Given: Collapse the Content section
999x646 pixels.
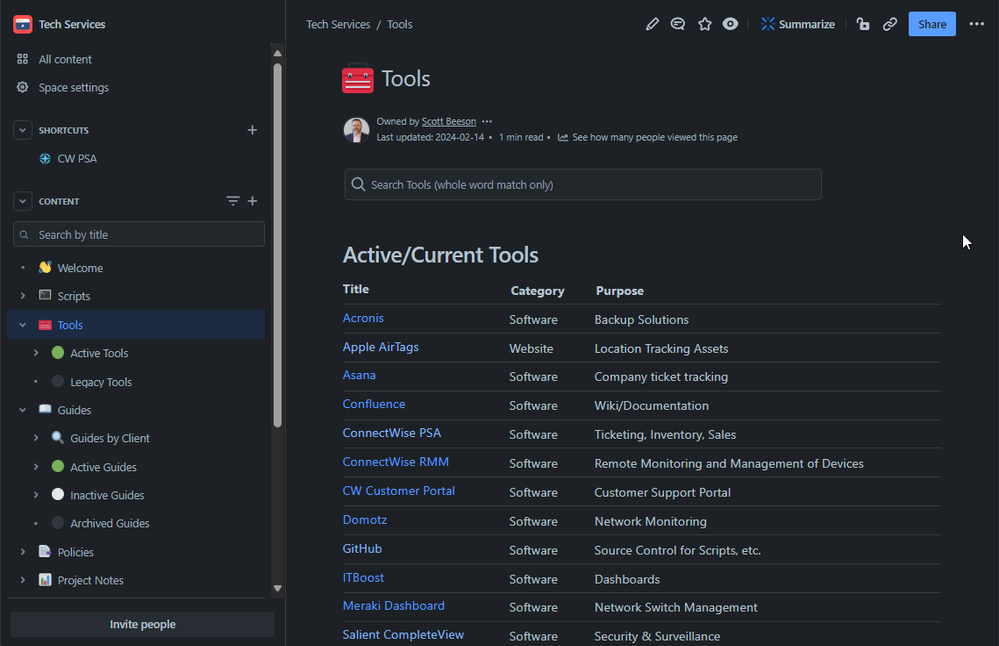Looking at the screenshot, I should coord(22,201).
